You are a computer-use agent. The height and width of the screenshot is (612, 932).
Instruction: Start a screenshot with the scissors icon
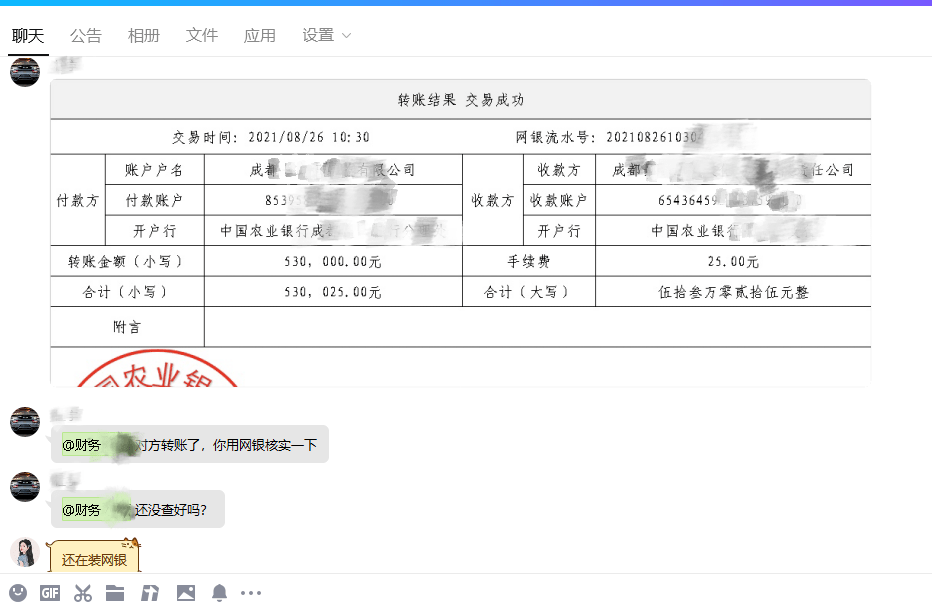coord(83,593)
